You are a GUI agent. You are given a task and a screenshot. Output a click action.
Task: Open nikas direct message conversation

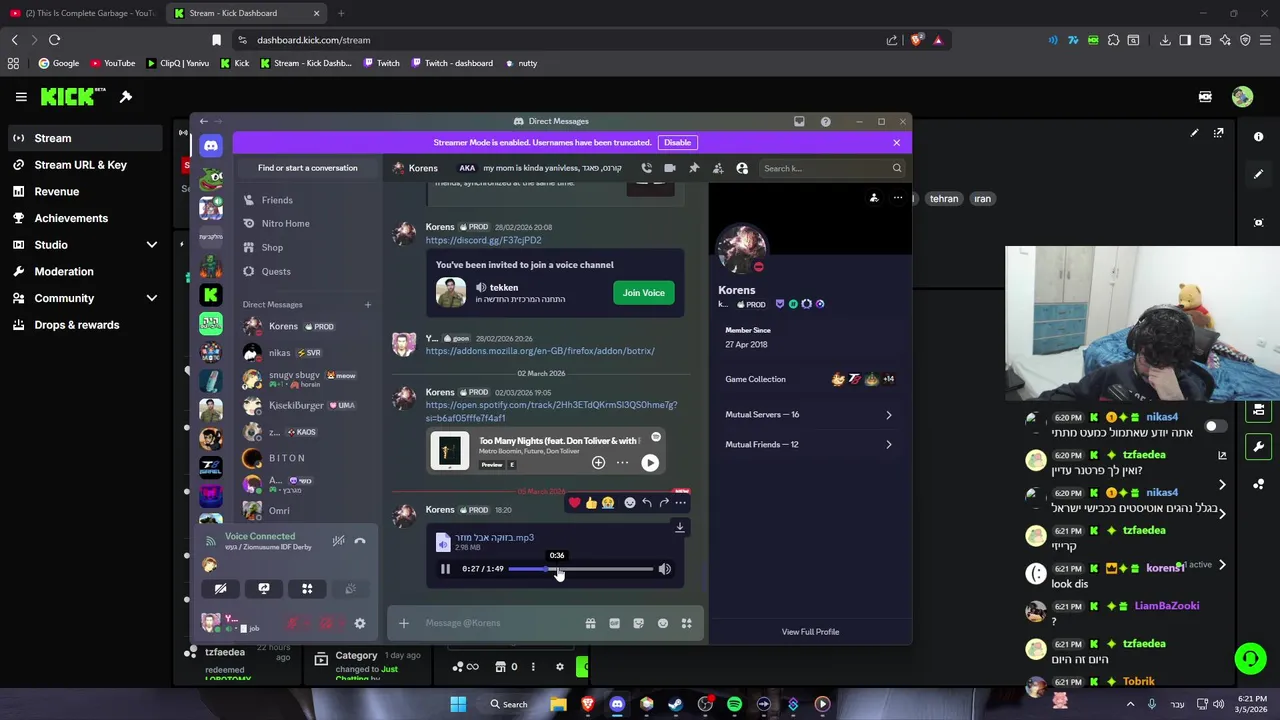307,353
